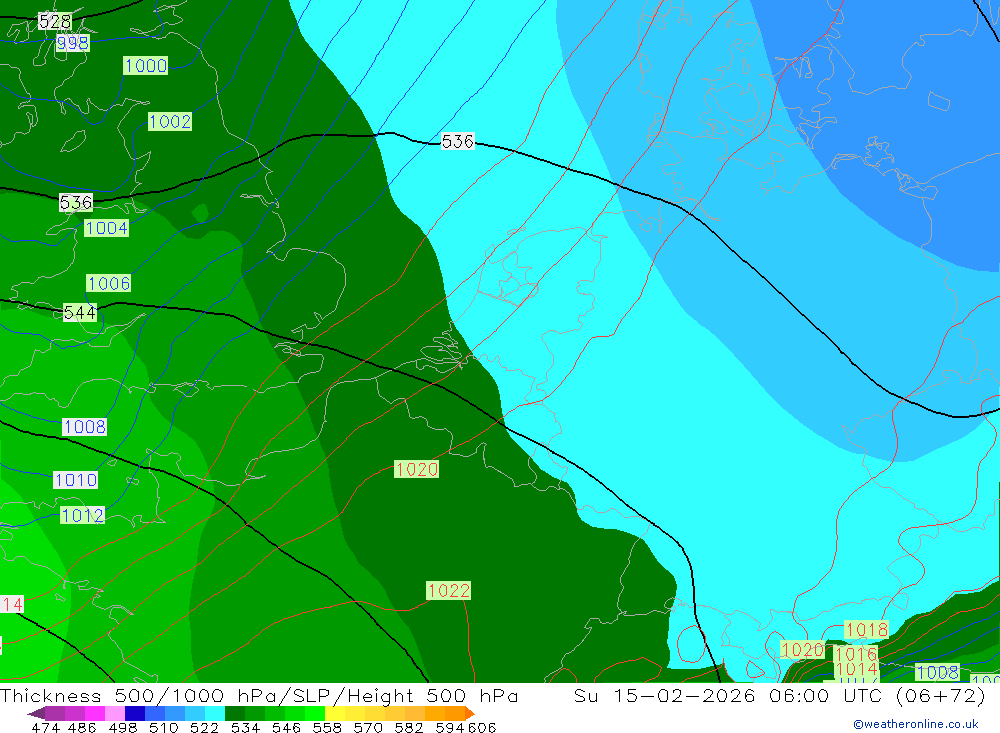
Task: Select the blue 1000 isobar label
Action: (145, 66)
